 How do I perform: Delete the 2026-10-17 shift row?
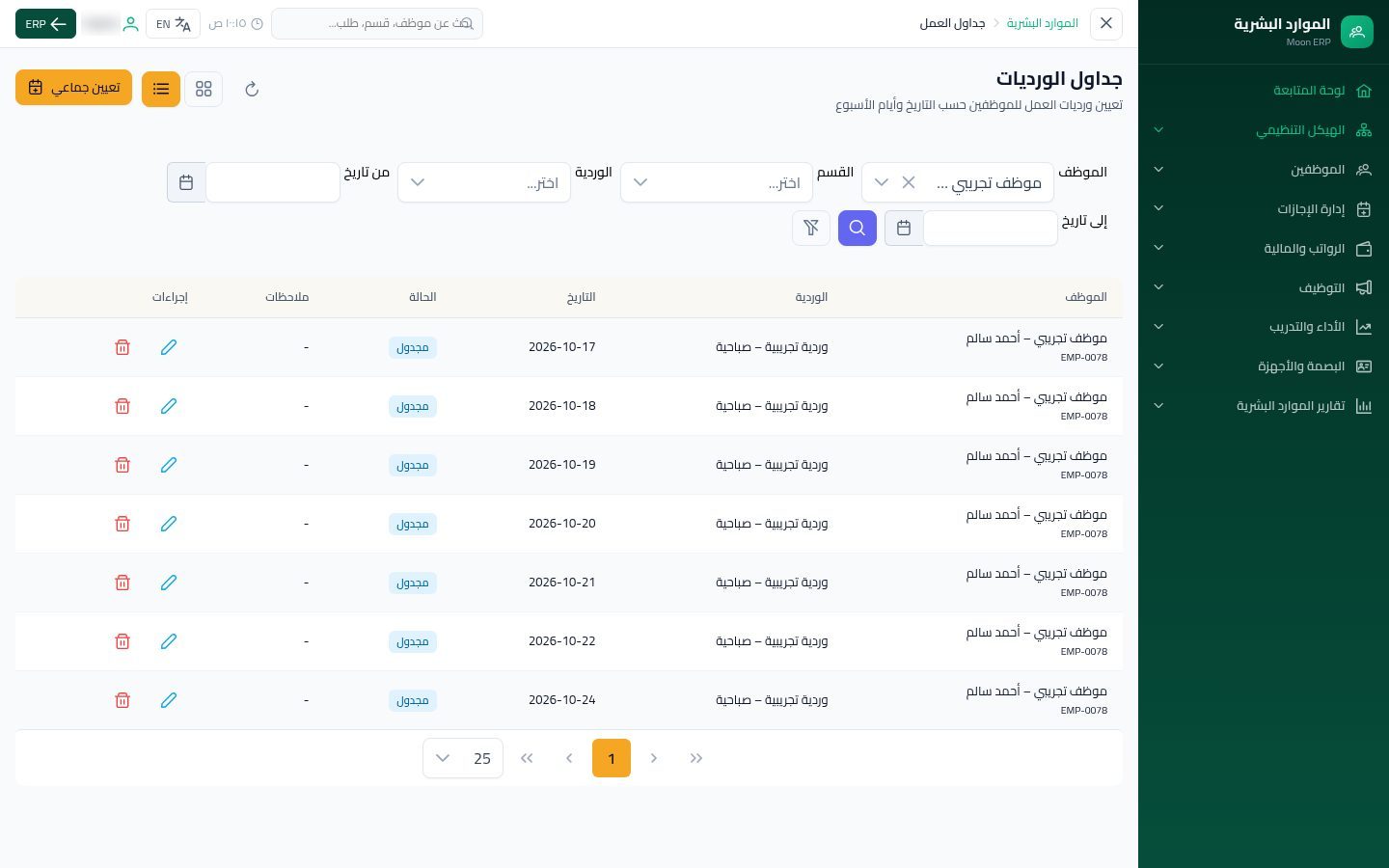tap(123, 347)
